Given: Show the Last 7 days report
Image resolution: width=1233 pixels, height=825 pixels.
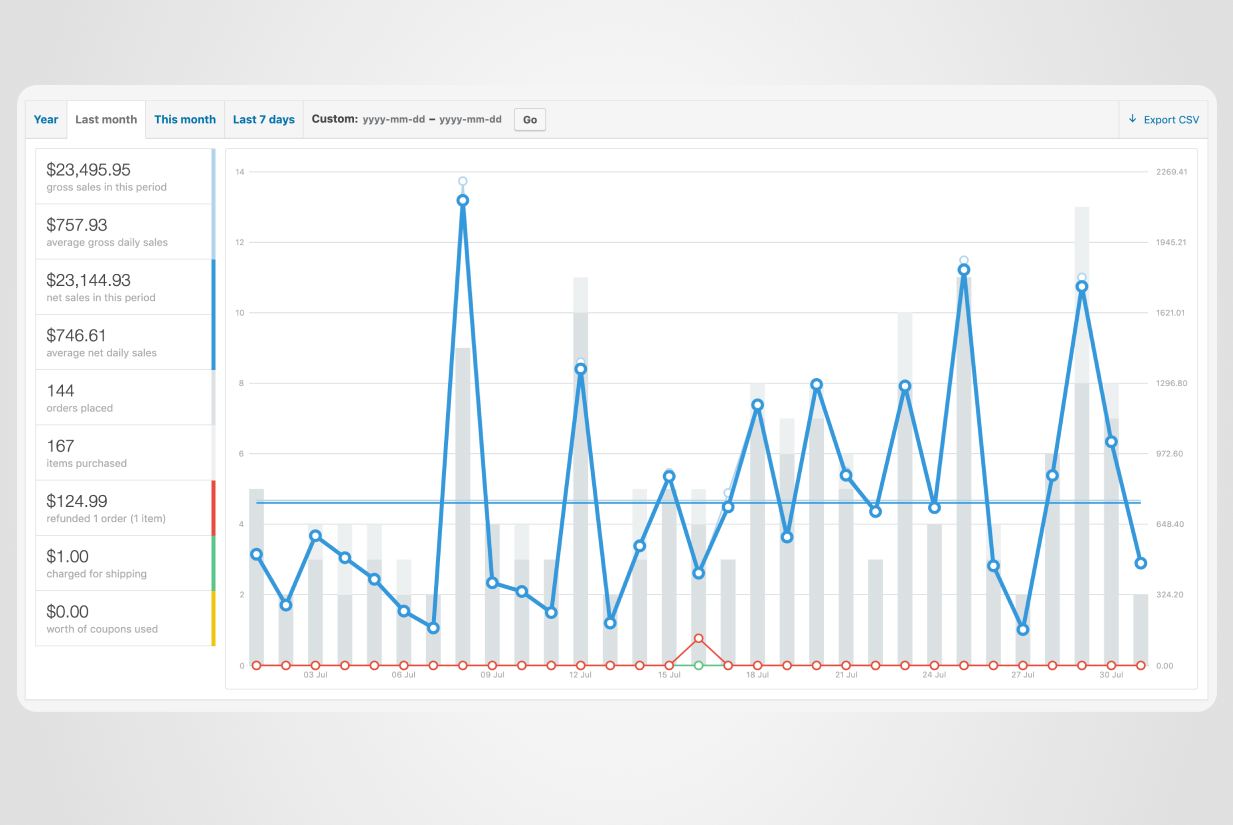Looking at the screenshot, I should (x=264, y=119).
